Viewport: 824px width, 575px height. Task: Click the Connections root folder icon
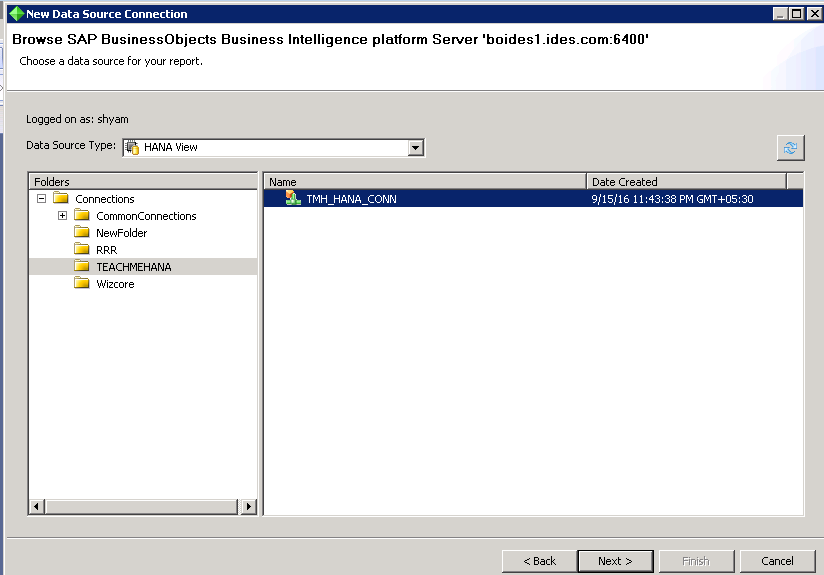tap(61, 199)
